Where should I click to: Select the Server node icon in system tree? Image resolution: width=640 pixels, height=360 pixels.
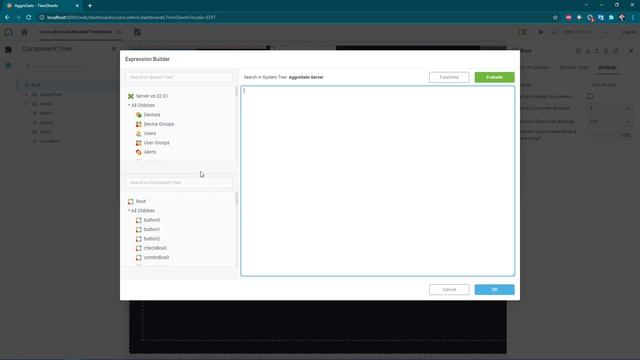coord(131,96)
